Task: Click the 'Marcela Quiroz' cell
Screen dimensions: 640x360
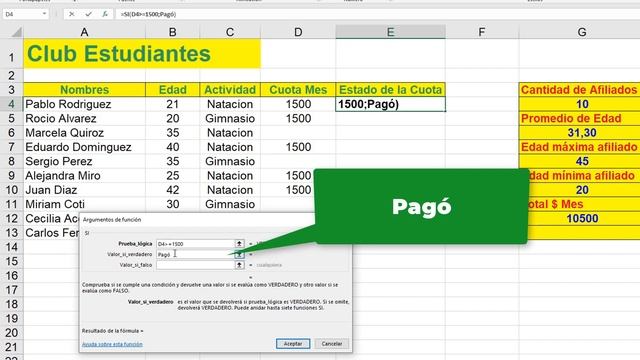Action: click(84, 133)
